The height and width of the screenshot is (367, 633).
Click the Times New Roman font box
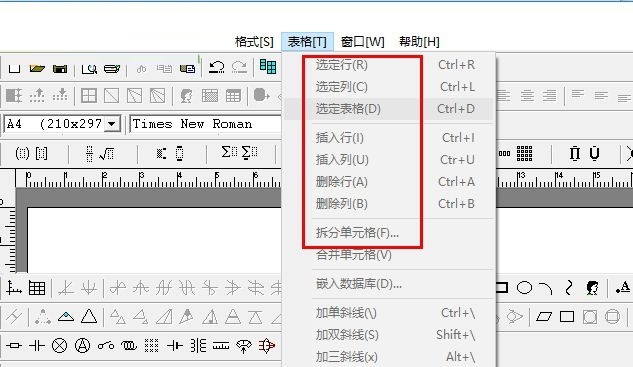click(x=205, y=124)
